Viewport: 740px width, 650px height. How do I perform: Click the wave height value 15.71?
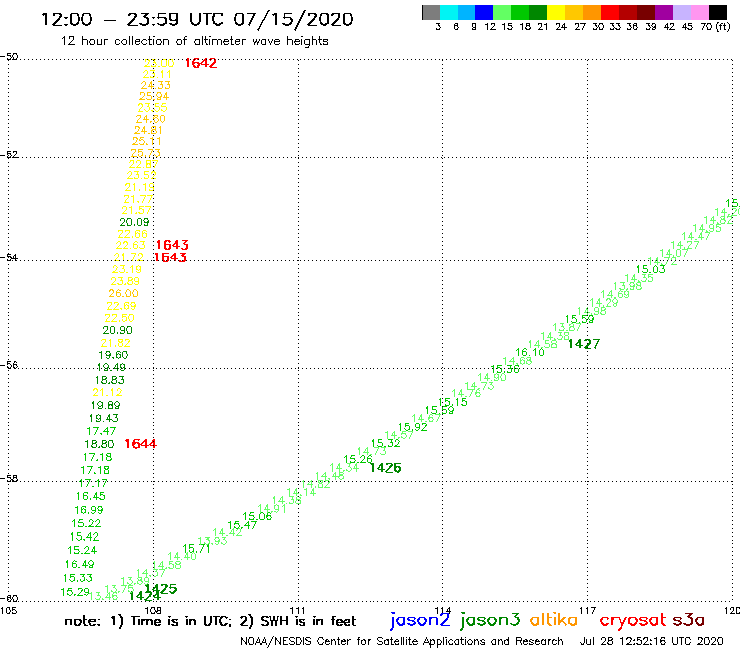(x=196, y=549)
